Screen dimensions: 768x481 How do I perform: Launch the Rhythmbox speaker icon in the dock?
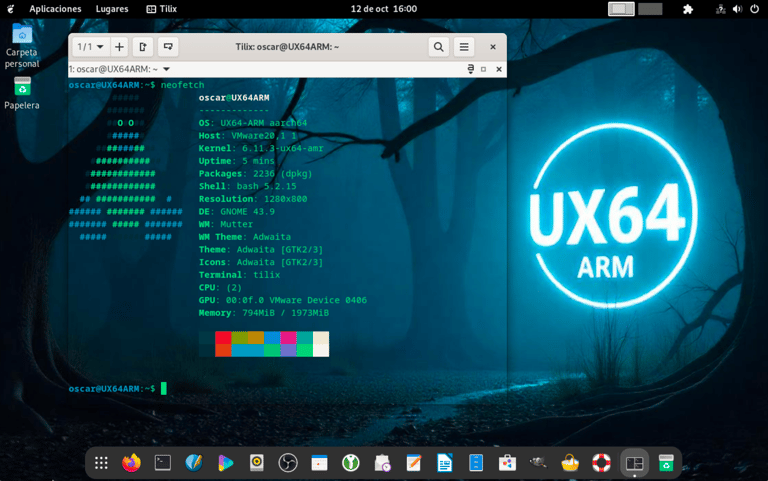click(257, 463)
